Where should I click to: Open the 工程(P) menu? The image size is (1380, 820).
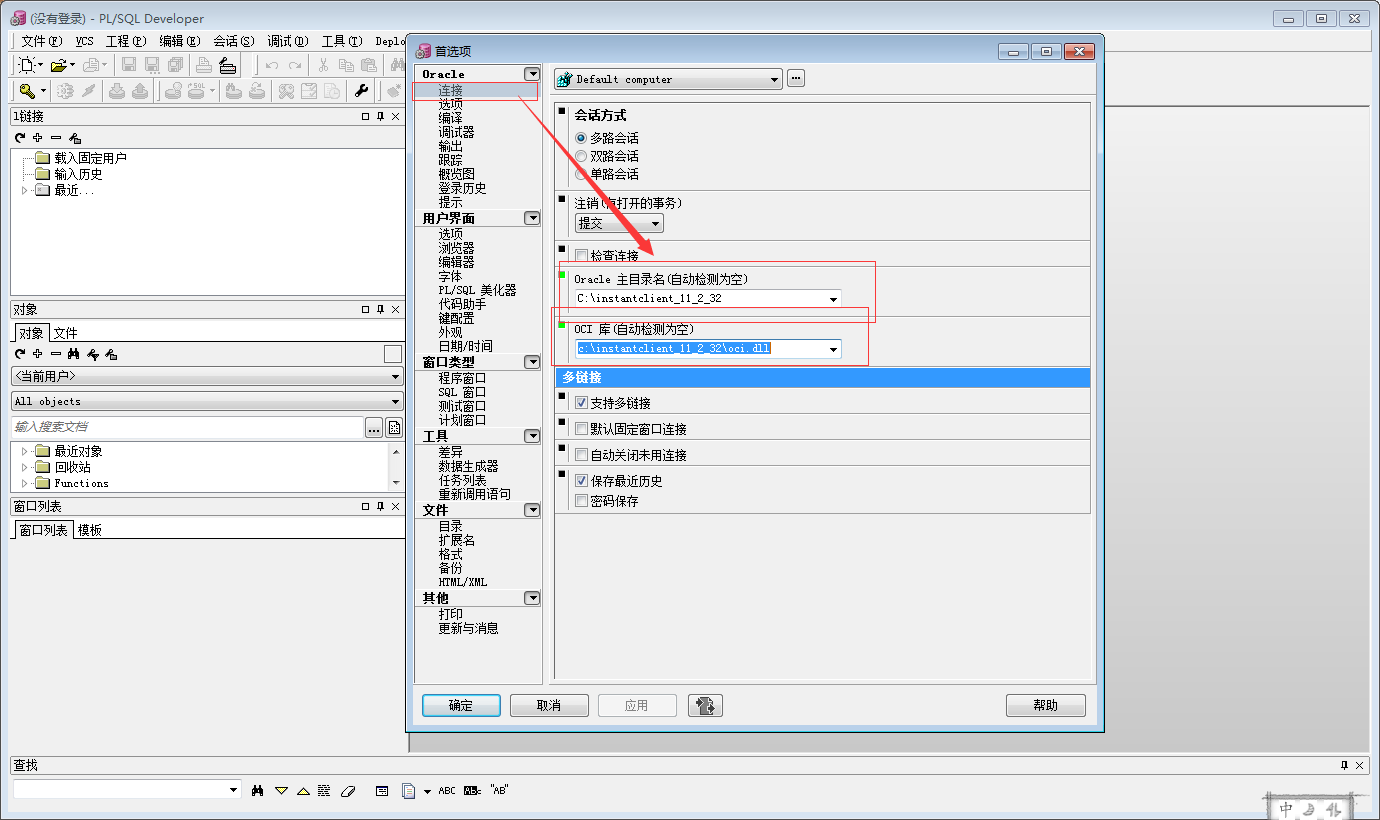pos(126,41)
